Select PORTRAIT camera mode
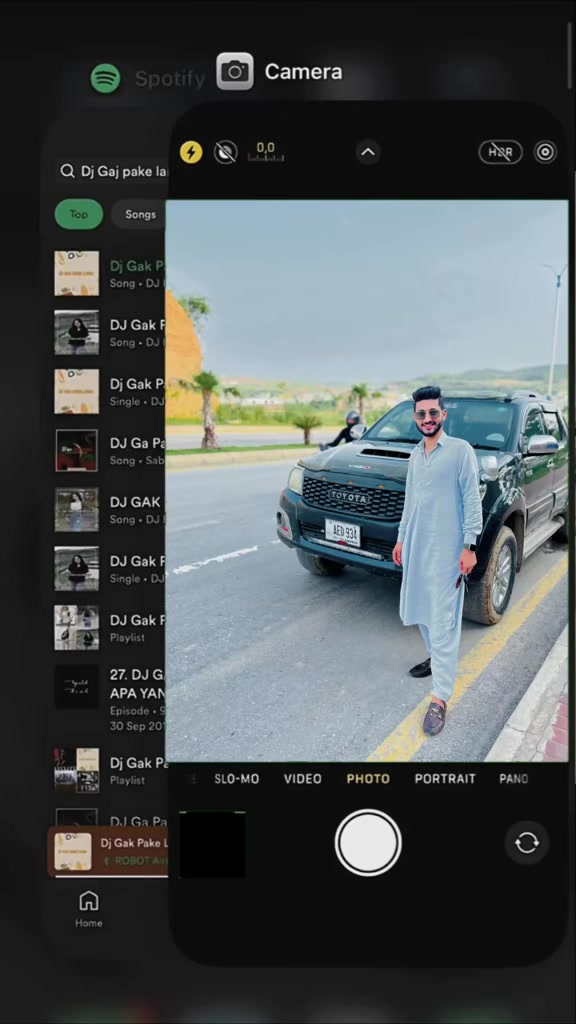This screenshot has width=576, height=1024. click(445, 779)
